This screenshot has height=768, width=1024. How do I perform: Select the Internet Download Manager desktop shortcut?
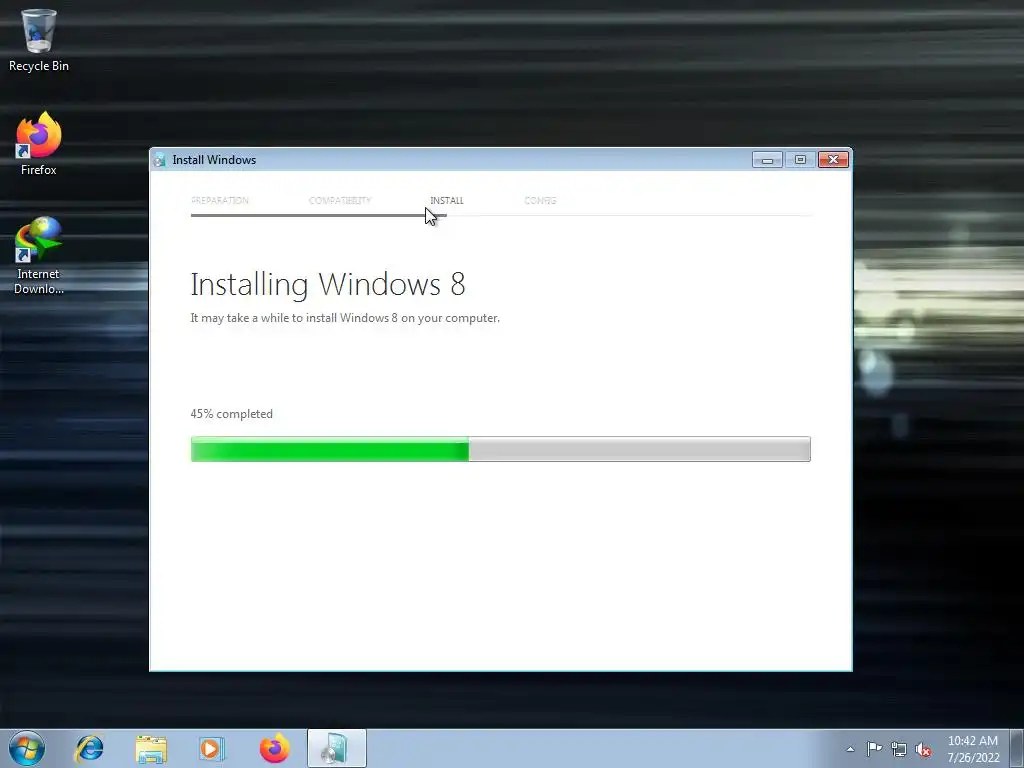[x=39, y=255]
